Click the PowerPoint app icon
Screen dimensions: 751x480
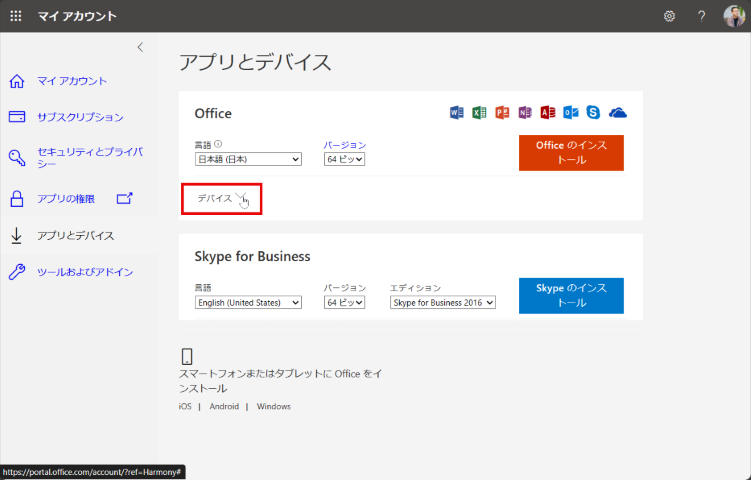(502, 112)
